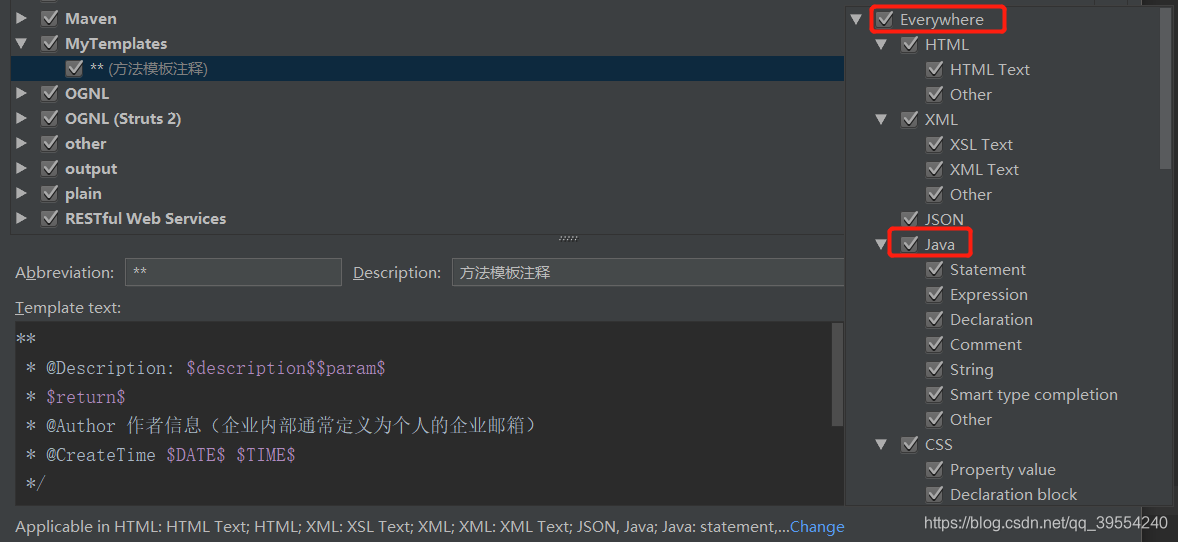
Task: Toggle the XML Text checkbox
Action: click(x=934, y=169)
